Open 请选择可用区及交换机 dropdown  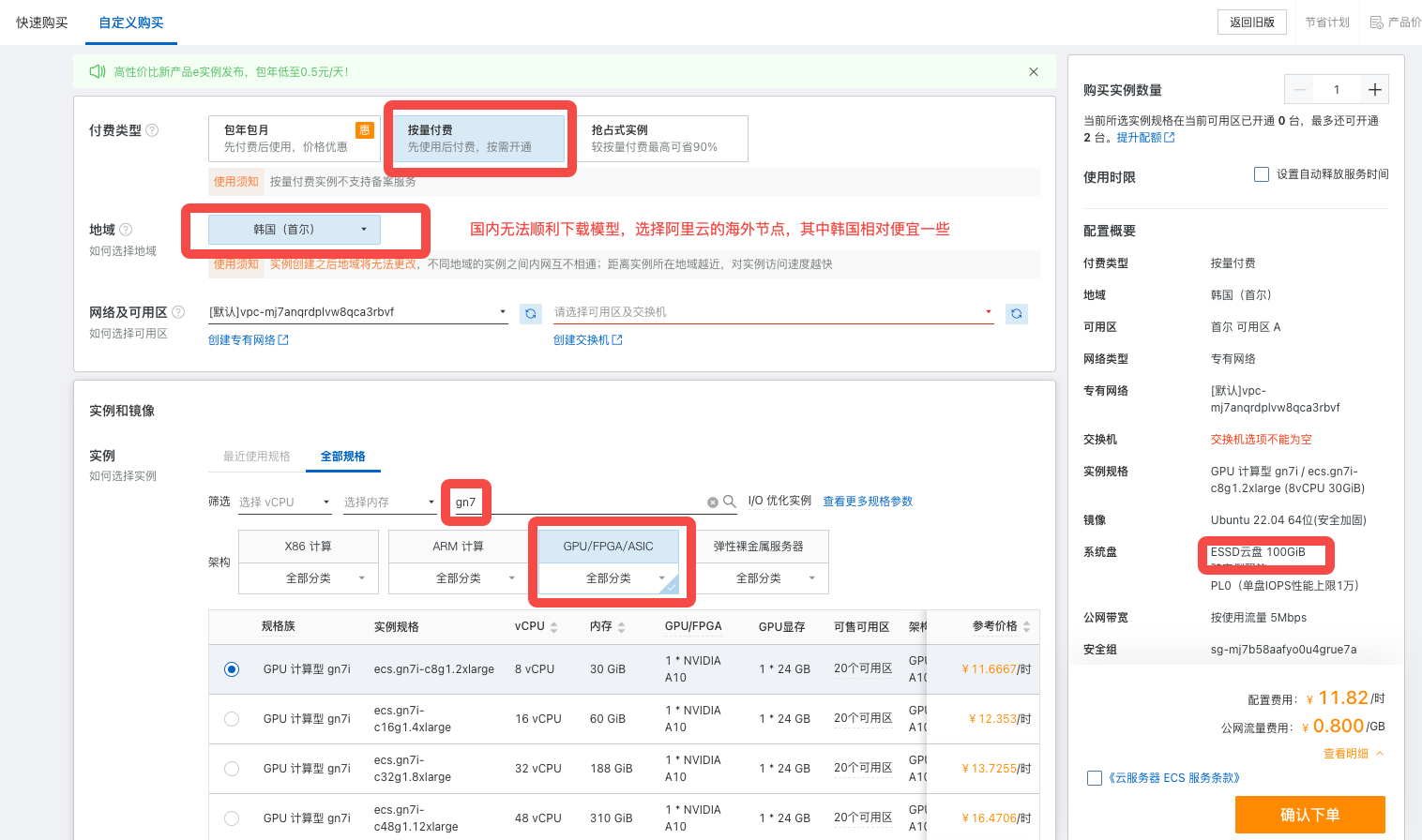(774, 312)
